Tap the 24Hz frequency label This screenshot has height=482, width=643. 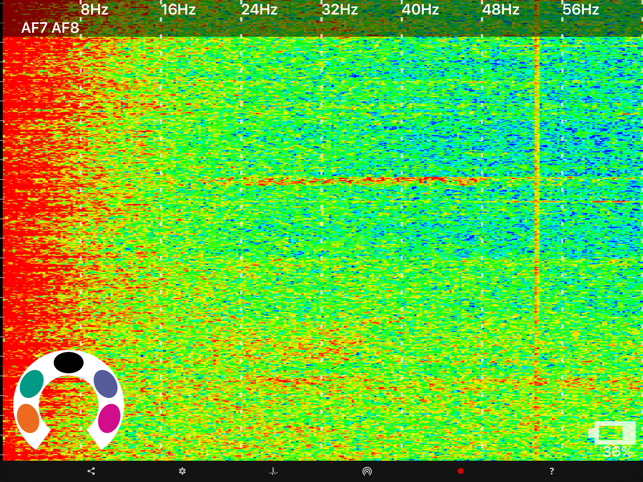pyautogui.click(x=259, y=9)
